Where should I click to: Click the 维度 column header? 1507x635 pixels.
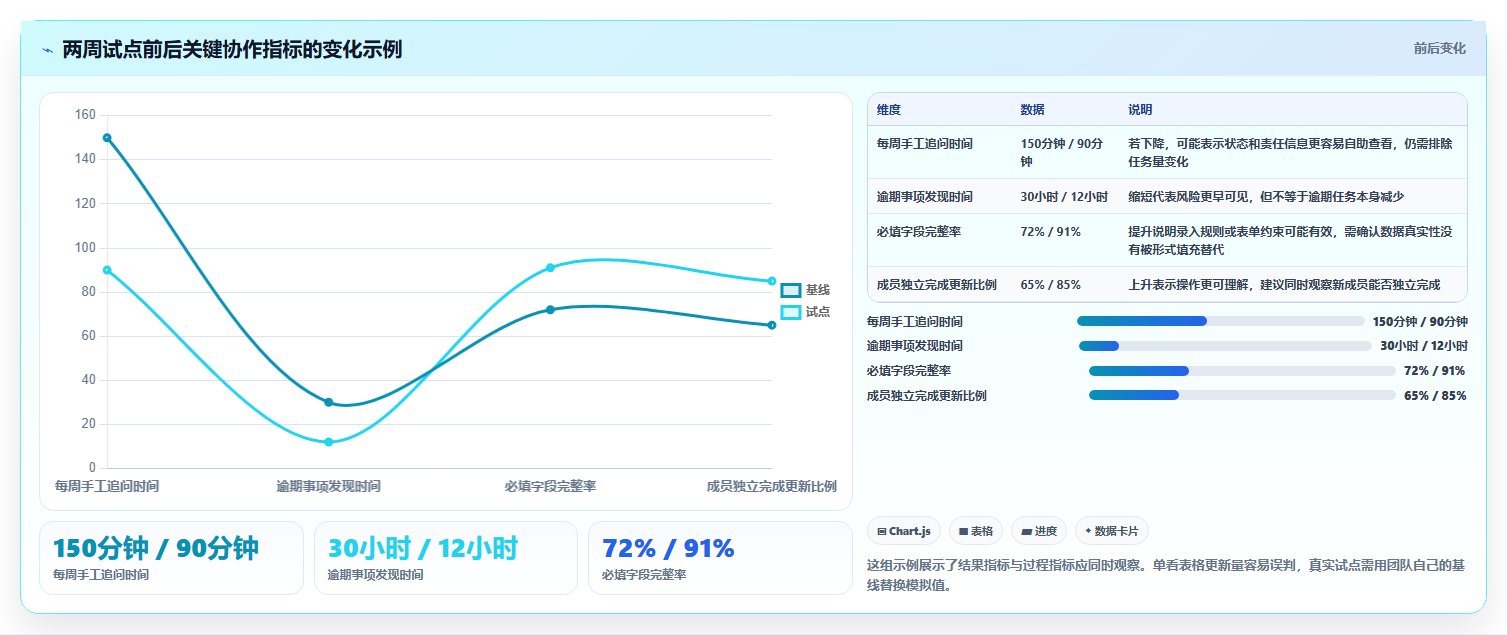(x=889, y=110)
